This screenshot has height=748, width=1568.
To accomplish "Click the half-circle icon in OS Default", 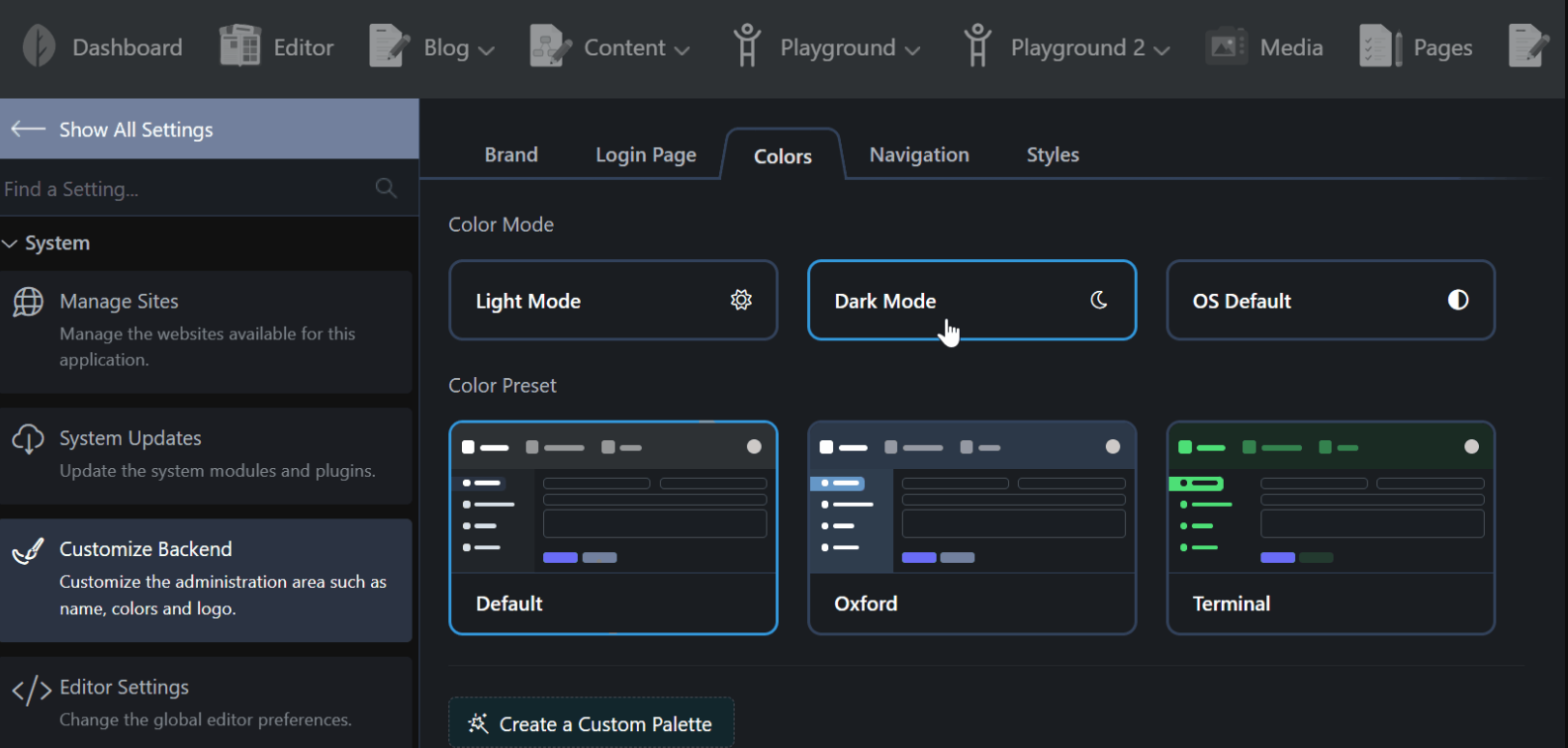I will (1458, 300).
